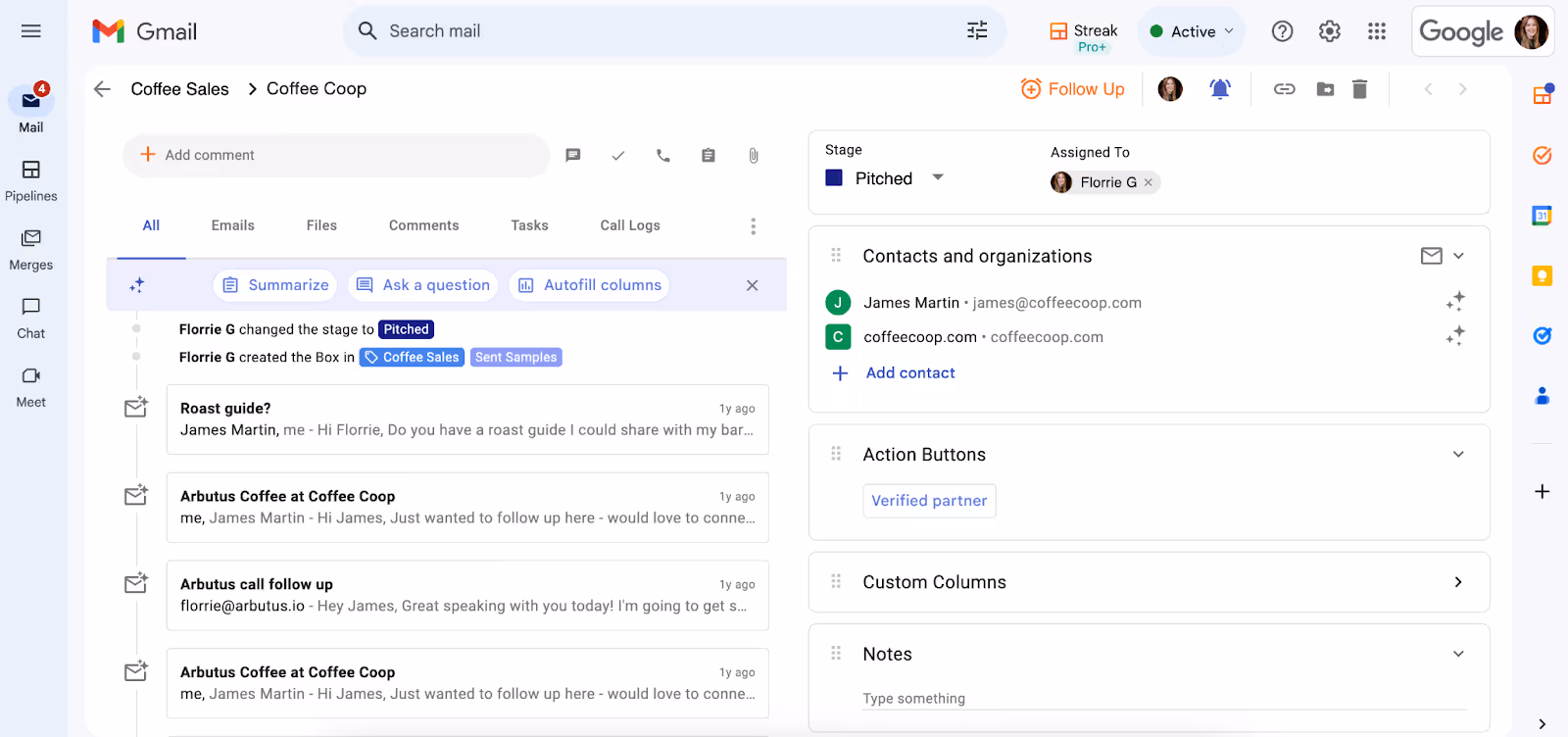This screenshot has height=737, width=1568.
Task: Click Ask a question button
Action: click(423, 285)
